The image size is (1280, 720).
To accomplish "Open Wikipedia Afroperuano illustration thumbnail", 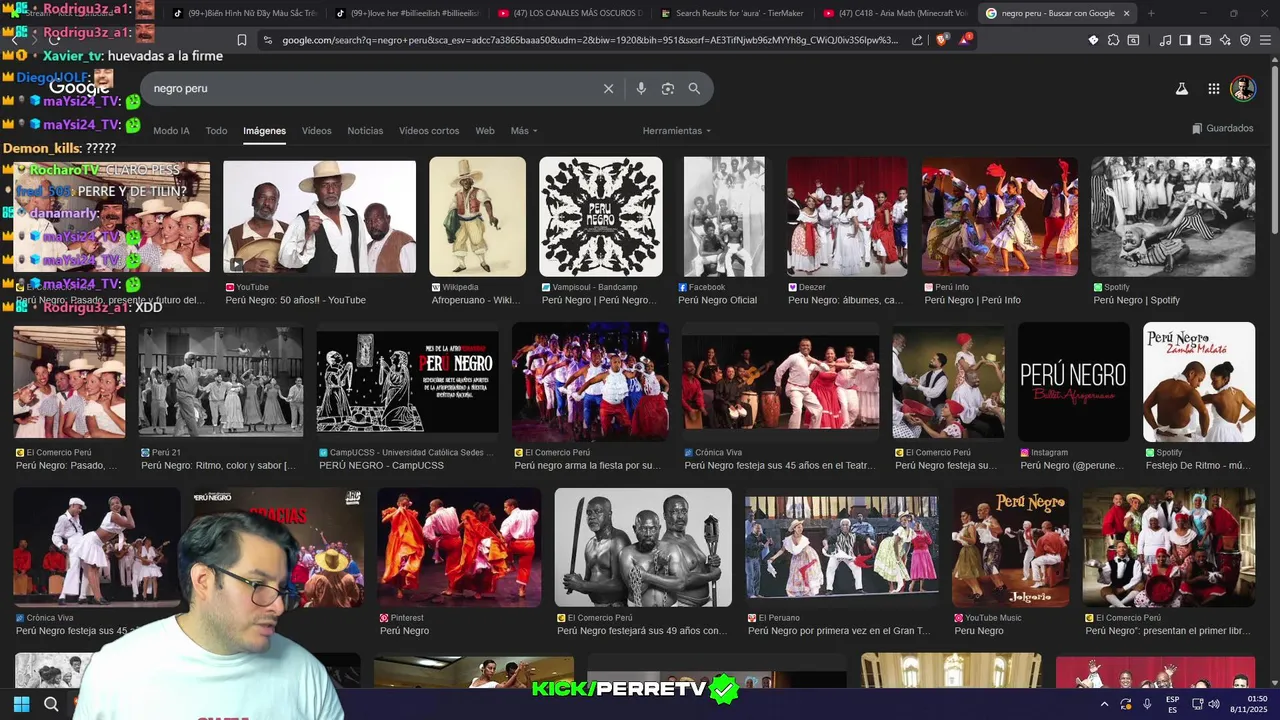I will tap(477, 216).
